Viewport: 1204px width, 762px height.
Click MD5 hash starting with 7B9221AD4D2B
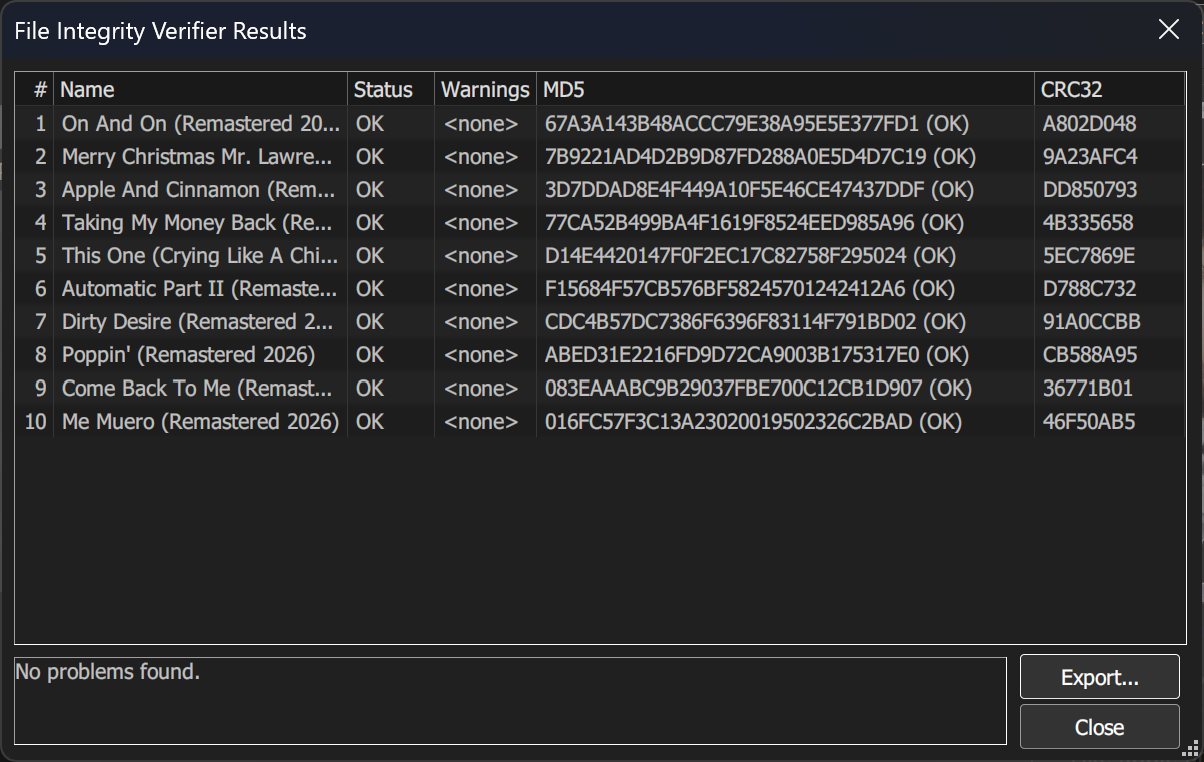pos(761,157)
